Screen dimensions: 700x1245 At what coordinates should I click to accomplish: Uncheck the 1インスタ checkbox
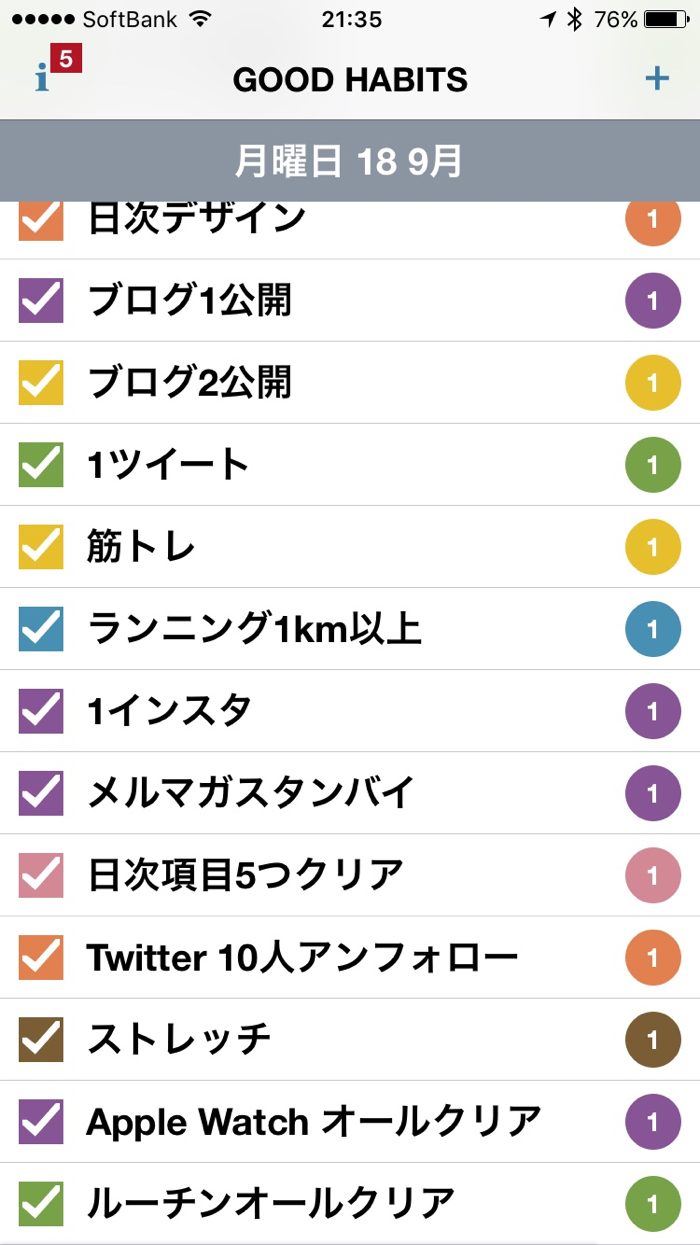click(x=41, y=711)
